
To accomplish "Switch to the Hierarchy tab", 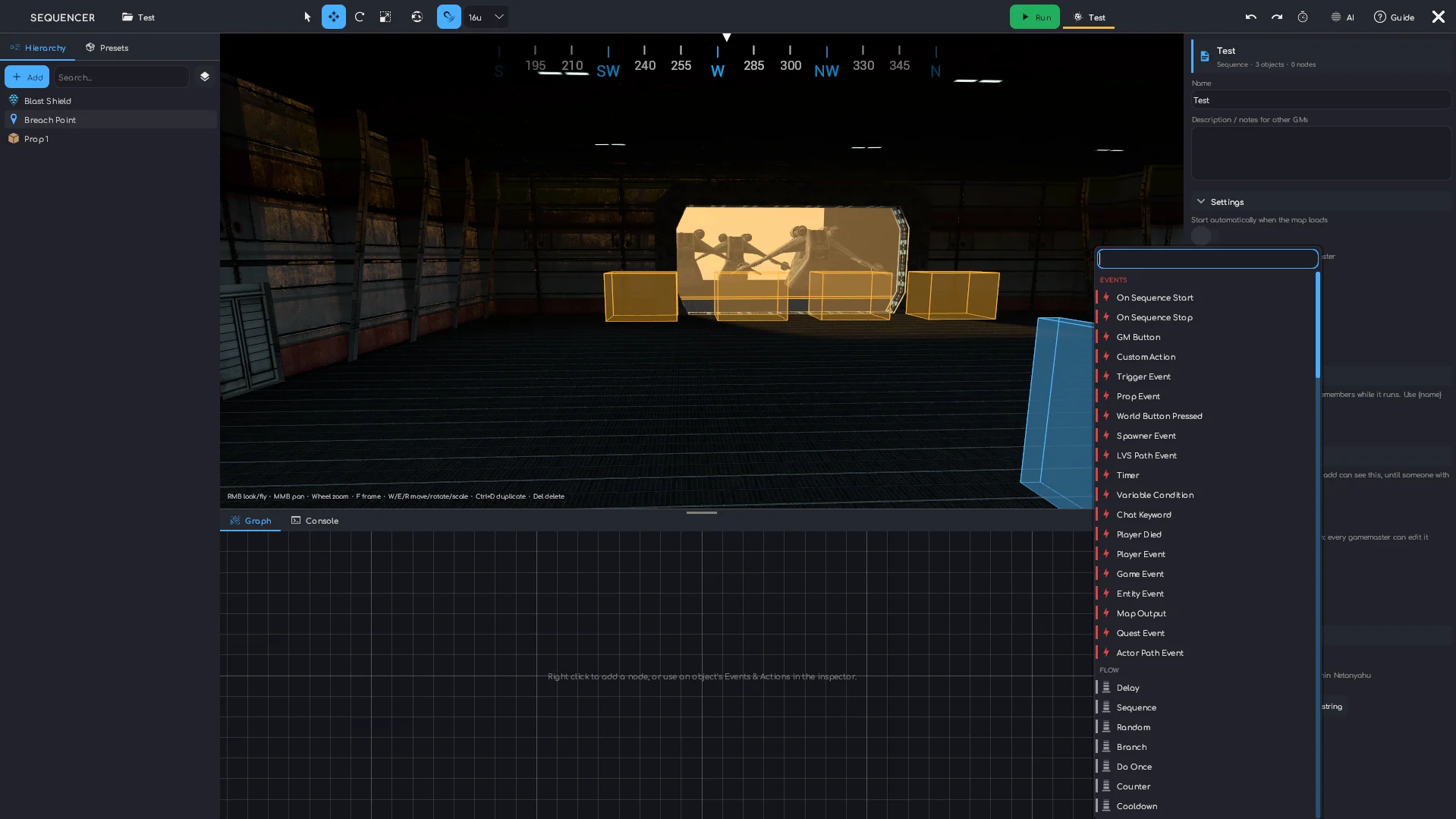I will 38,47.
